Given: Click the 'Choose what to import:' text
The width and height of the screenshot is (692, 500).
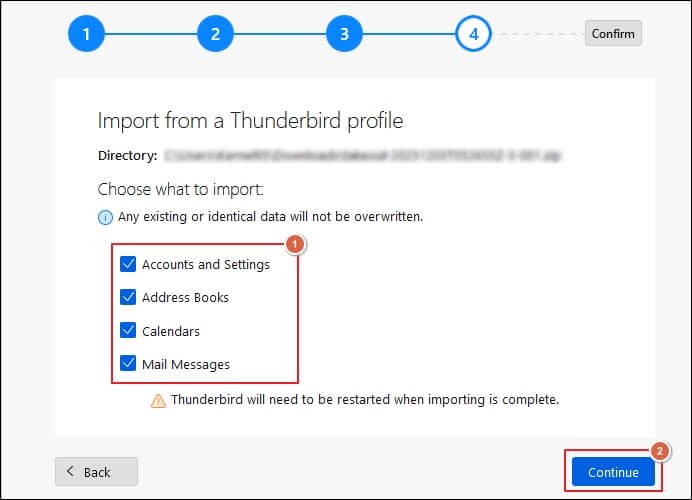Looking at the screenshot, I should click(181, 190).
